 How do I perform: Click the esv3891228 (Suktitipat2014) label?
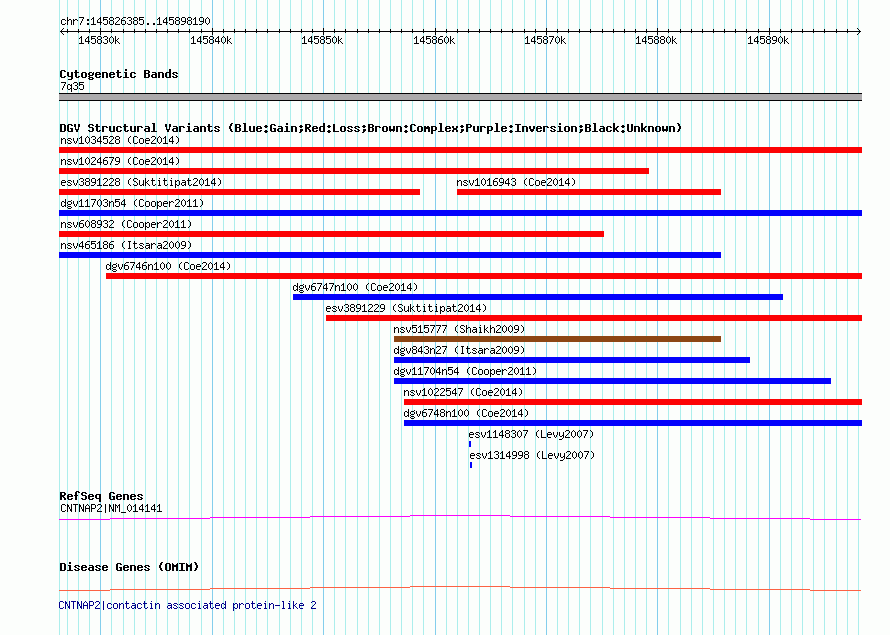(x=141, y=182)
